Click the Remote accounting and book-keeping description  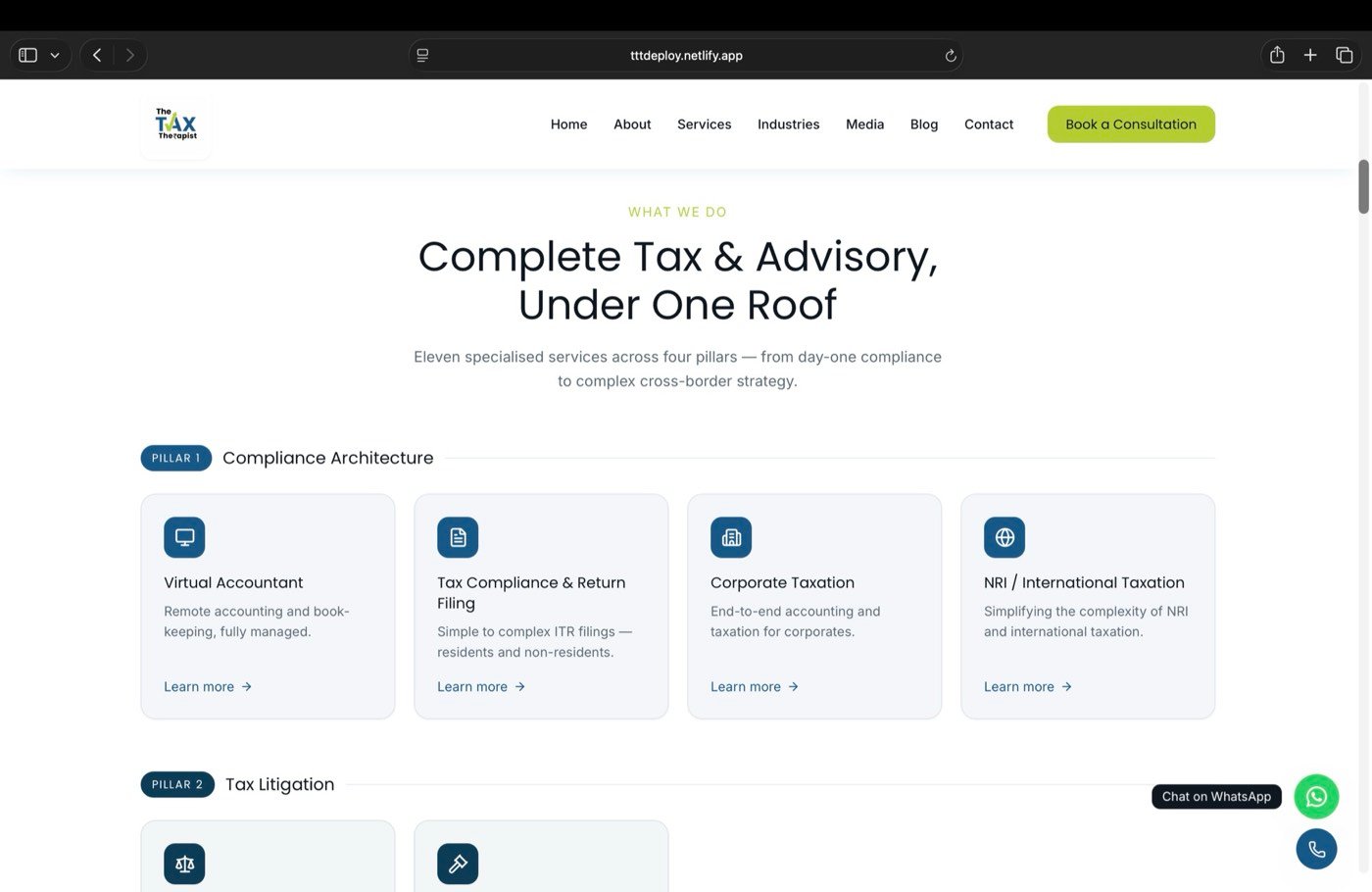pyautogui.click(x=257, y=621)
